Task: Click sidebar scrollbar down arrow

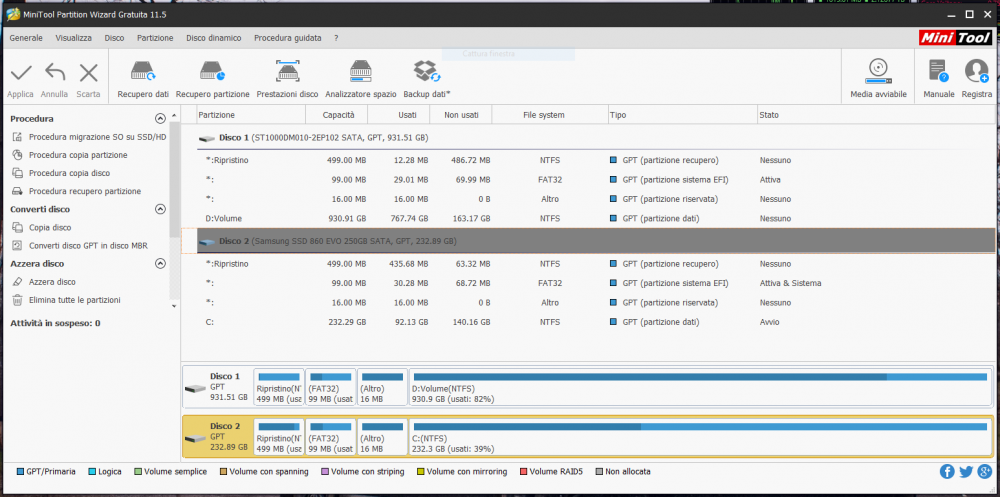Action: 175,306
